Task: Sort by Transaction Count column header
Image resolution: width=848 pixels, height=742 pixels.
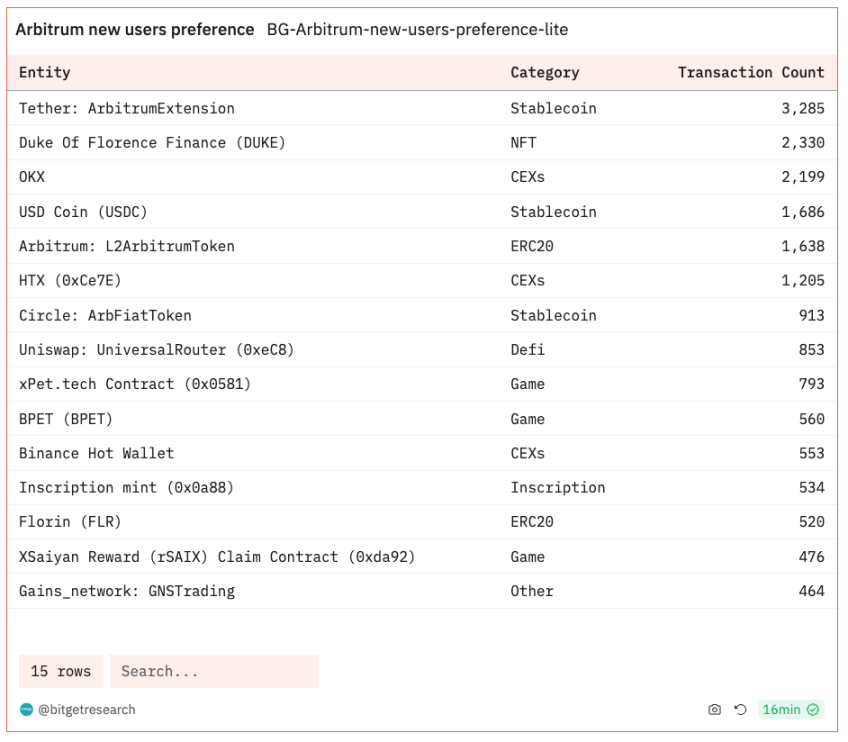Action: 750,72
